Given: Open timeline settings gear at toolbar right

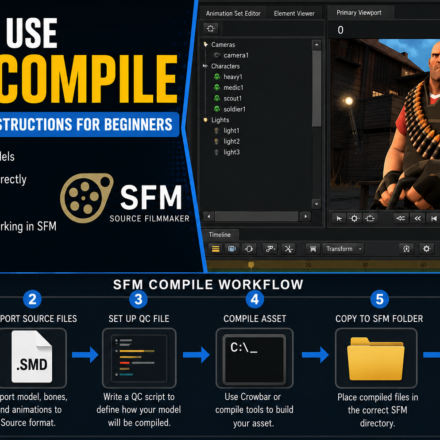Looking at the screenshot, I should point(427,249).
